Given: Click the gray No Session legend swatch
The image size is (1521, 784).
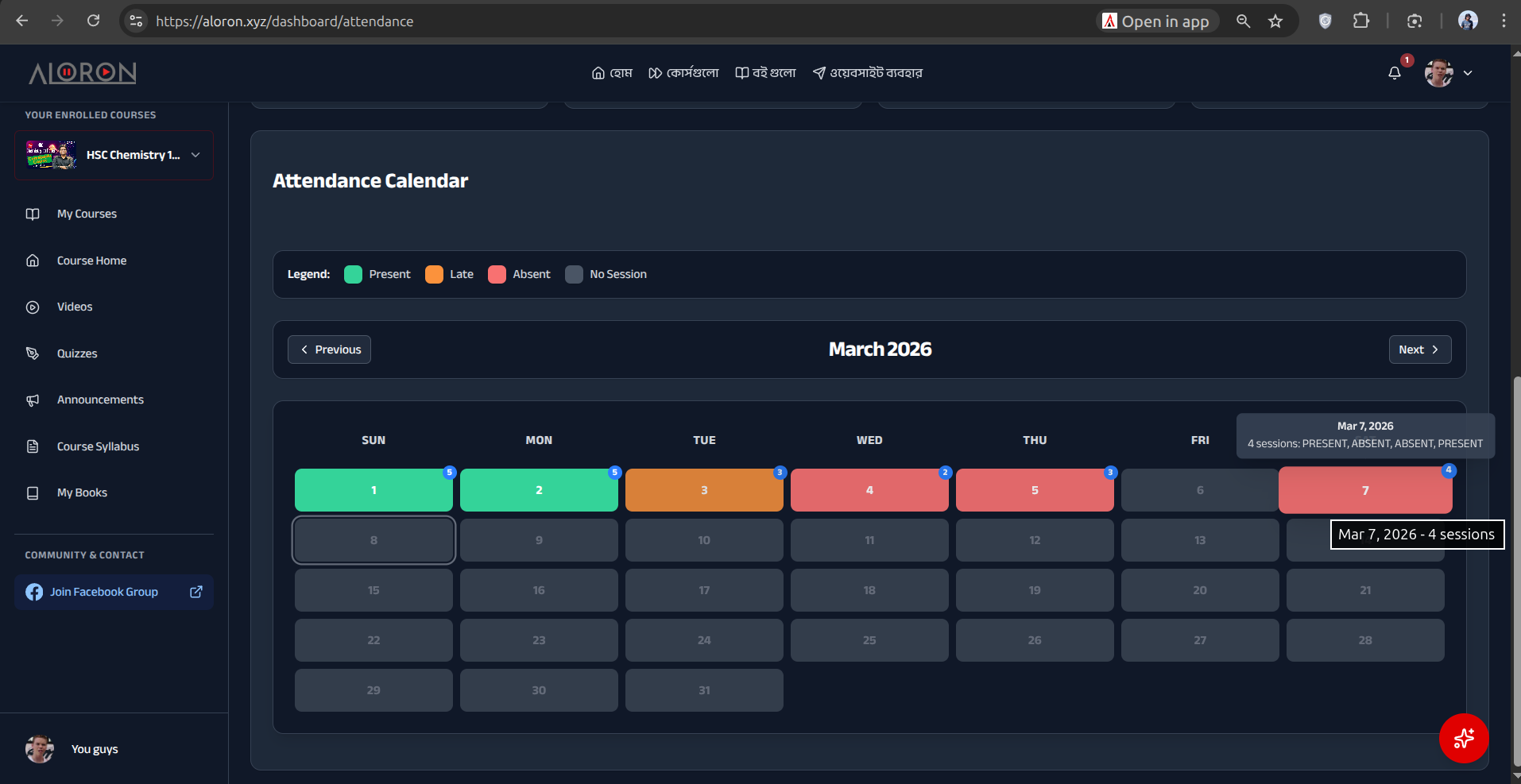Looking at the screenshot, I should 574,274.
